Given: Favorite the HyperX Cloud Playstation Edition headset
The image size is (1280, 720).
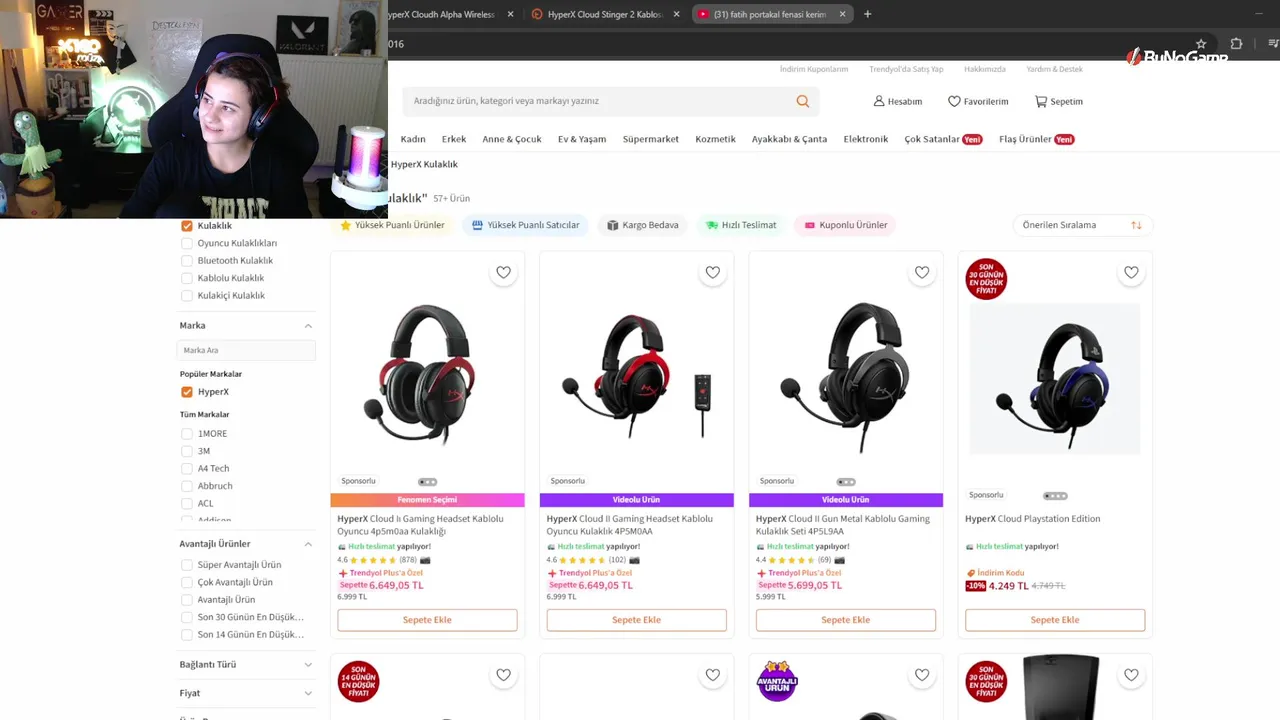Looking at the screenshot, I should point(1131,272).
